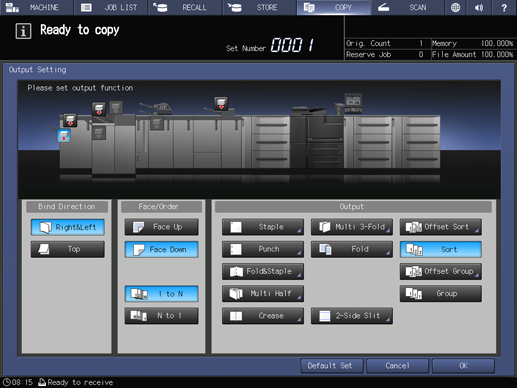Switch page order to N to 1

[161, 316]
